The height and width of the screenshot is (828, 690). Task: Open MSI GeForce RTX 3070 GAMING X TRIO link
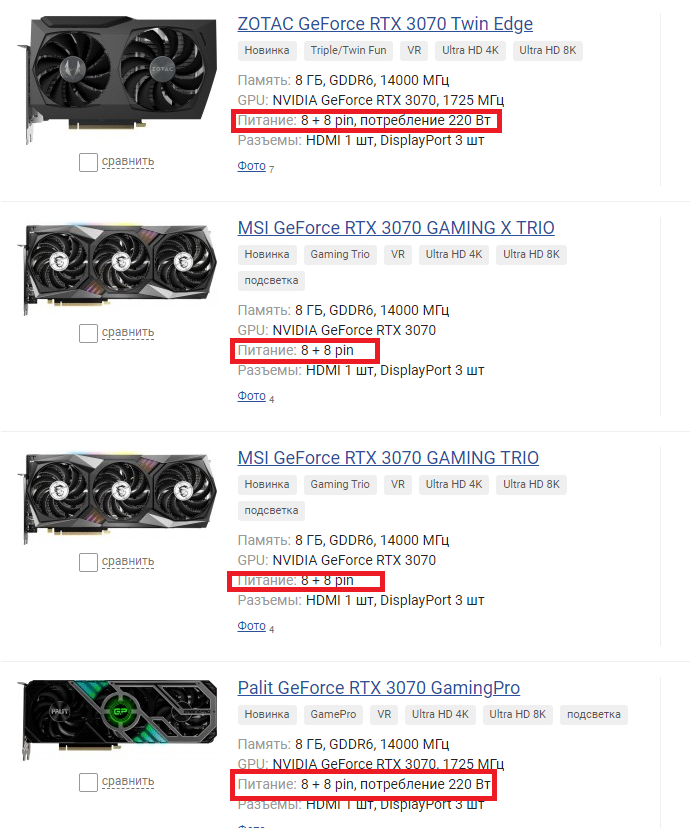[396, 228]
